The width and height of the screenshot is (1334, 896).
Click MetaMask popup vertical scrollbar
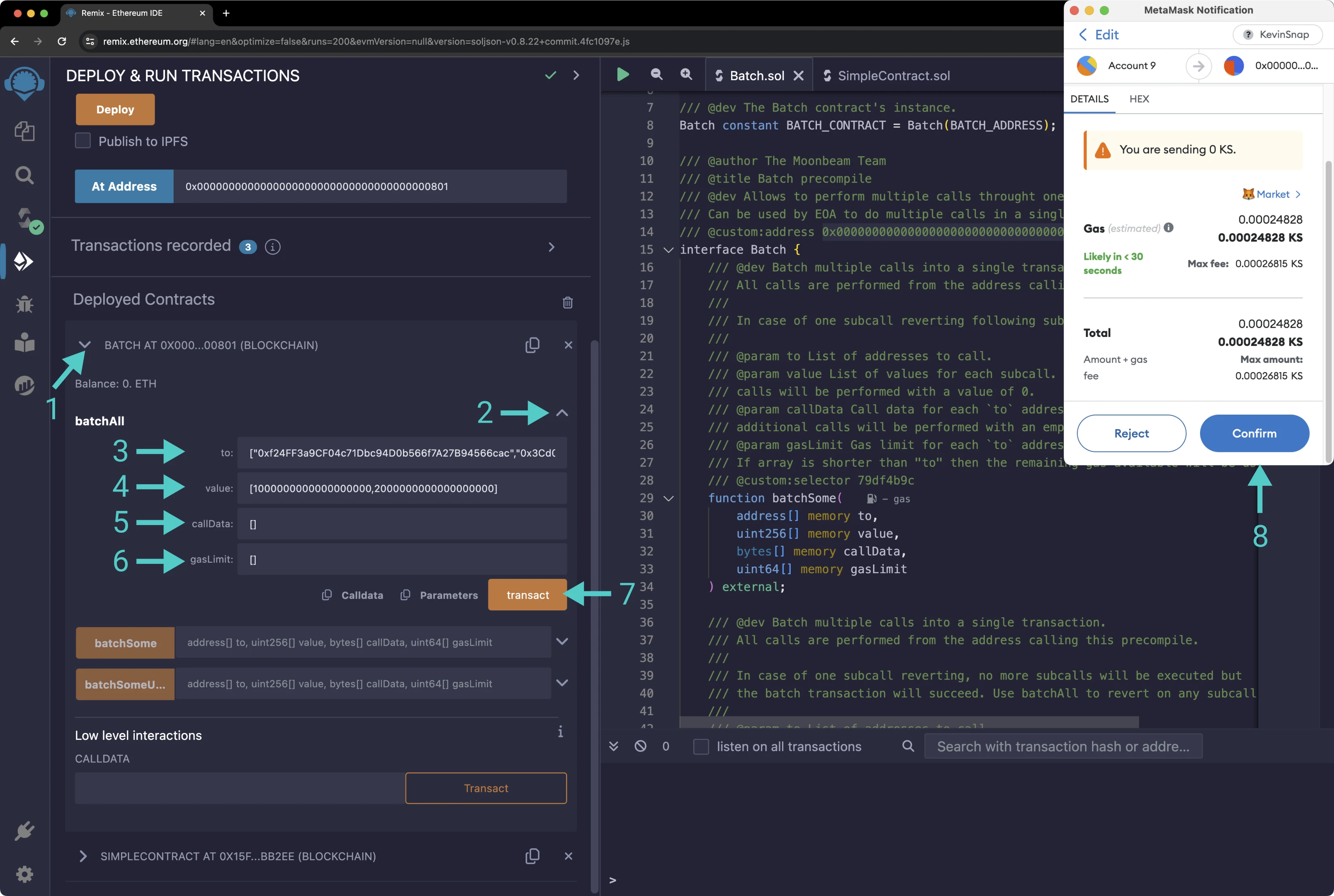click(x=1328, y=311)
